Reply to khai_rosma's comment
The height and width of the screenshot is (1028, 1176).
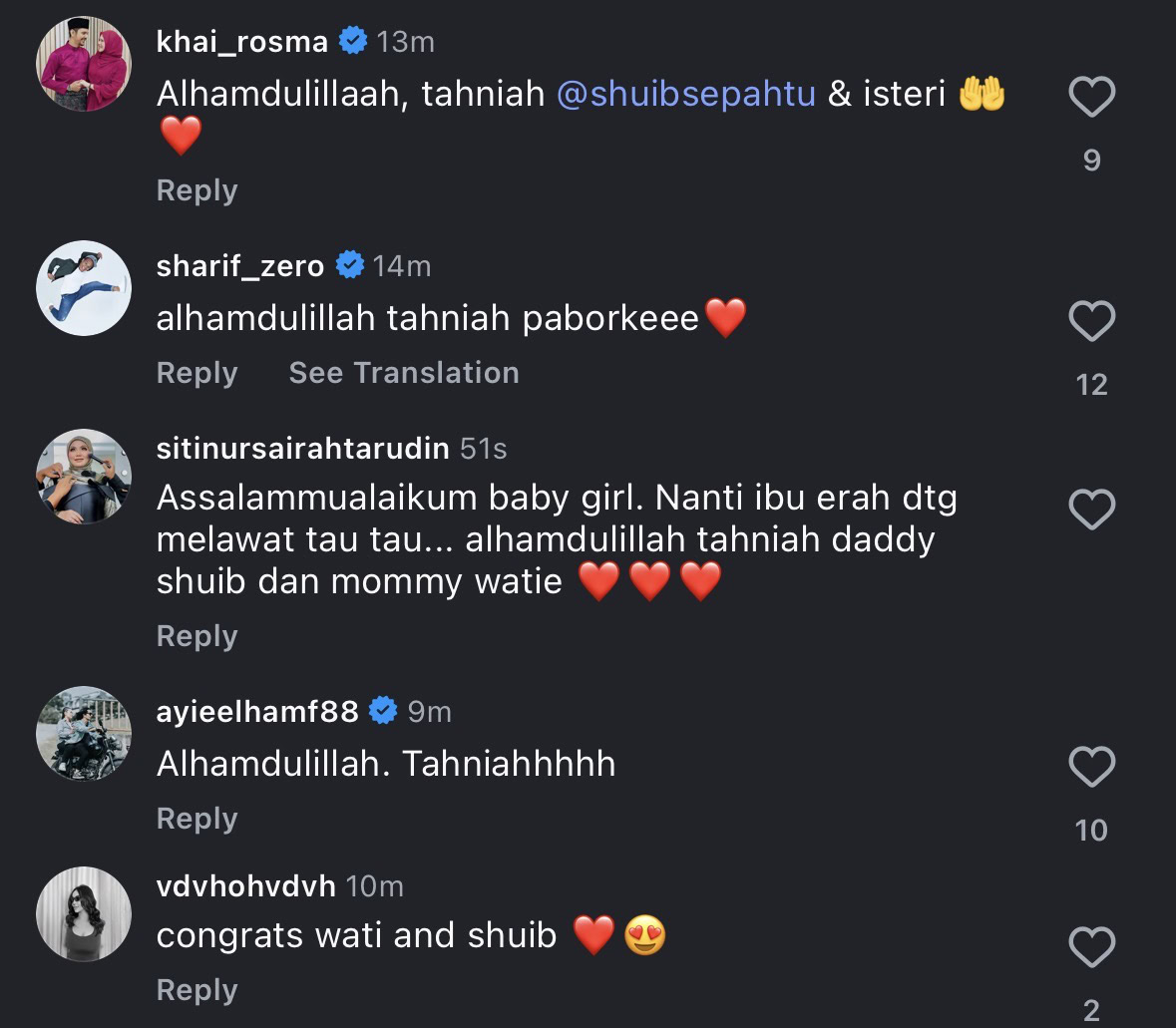click(196, 190)
